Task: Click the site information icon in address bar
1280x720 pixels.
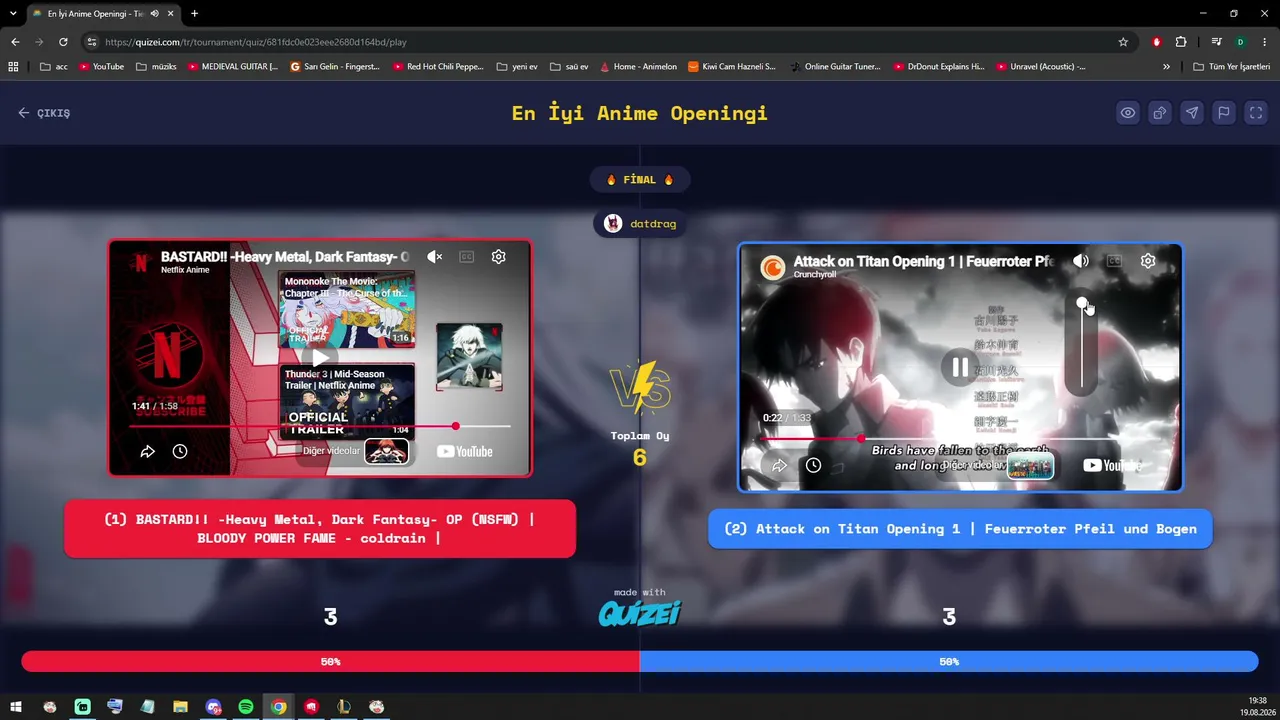Action: click(92, 42)
